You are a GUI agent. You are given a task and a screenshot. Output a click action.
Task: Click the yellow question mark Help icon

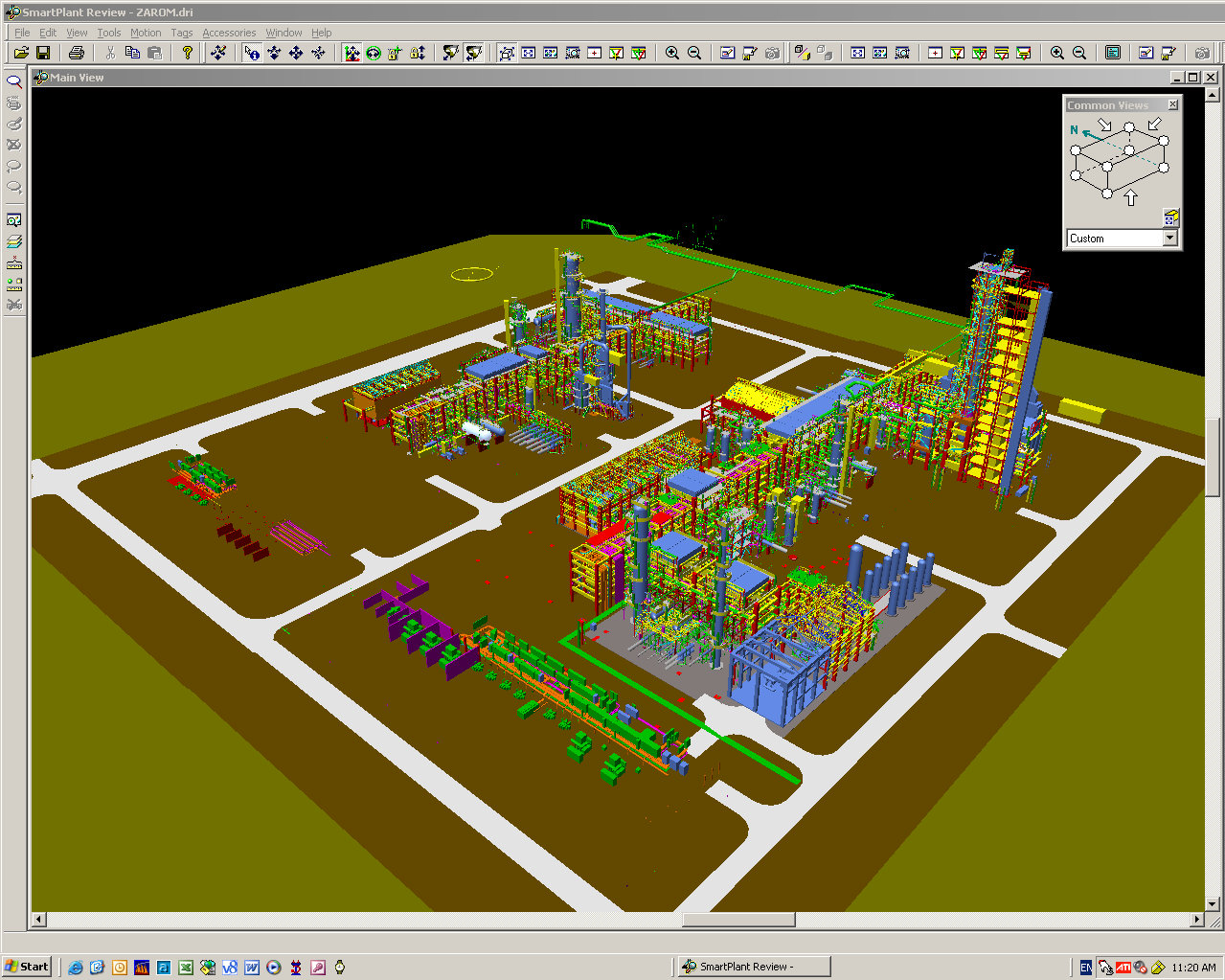click(x=188, y=53)
